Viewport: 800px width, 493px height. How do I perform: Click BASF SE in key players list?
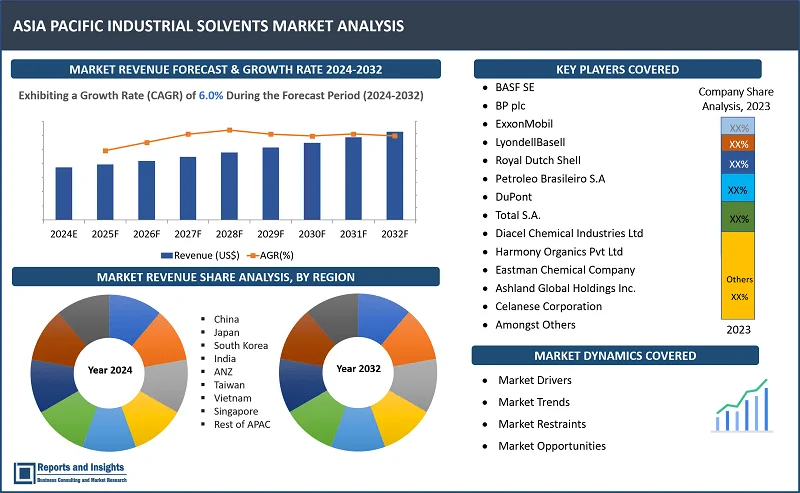pyautogui.click(x=515, y=87)
